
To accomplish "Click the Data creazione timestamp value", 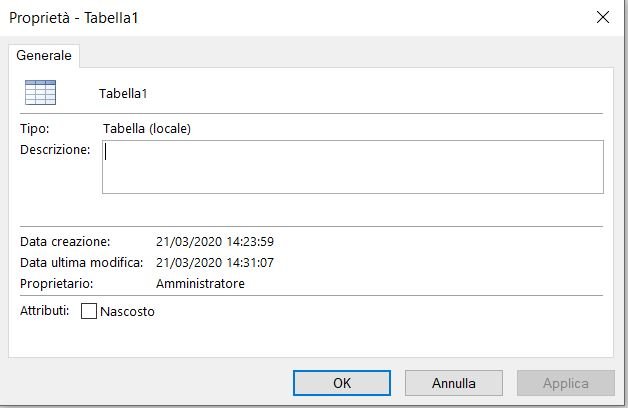I will pos(215,241).
